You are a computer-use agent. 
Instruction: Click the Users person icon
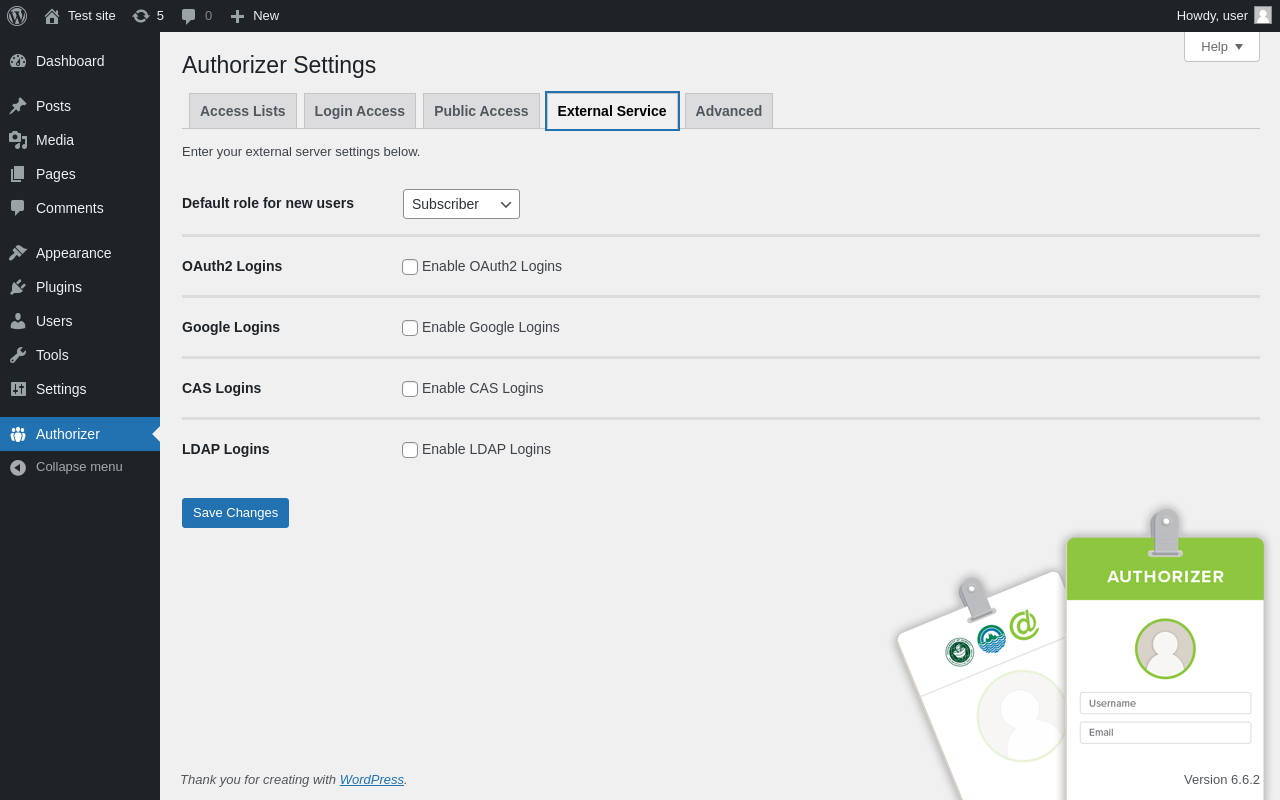[x=18, y=321]
